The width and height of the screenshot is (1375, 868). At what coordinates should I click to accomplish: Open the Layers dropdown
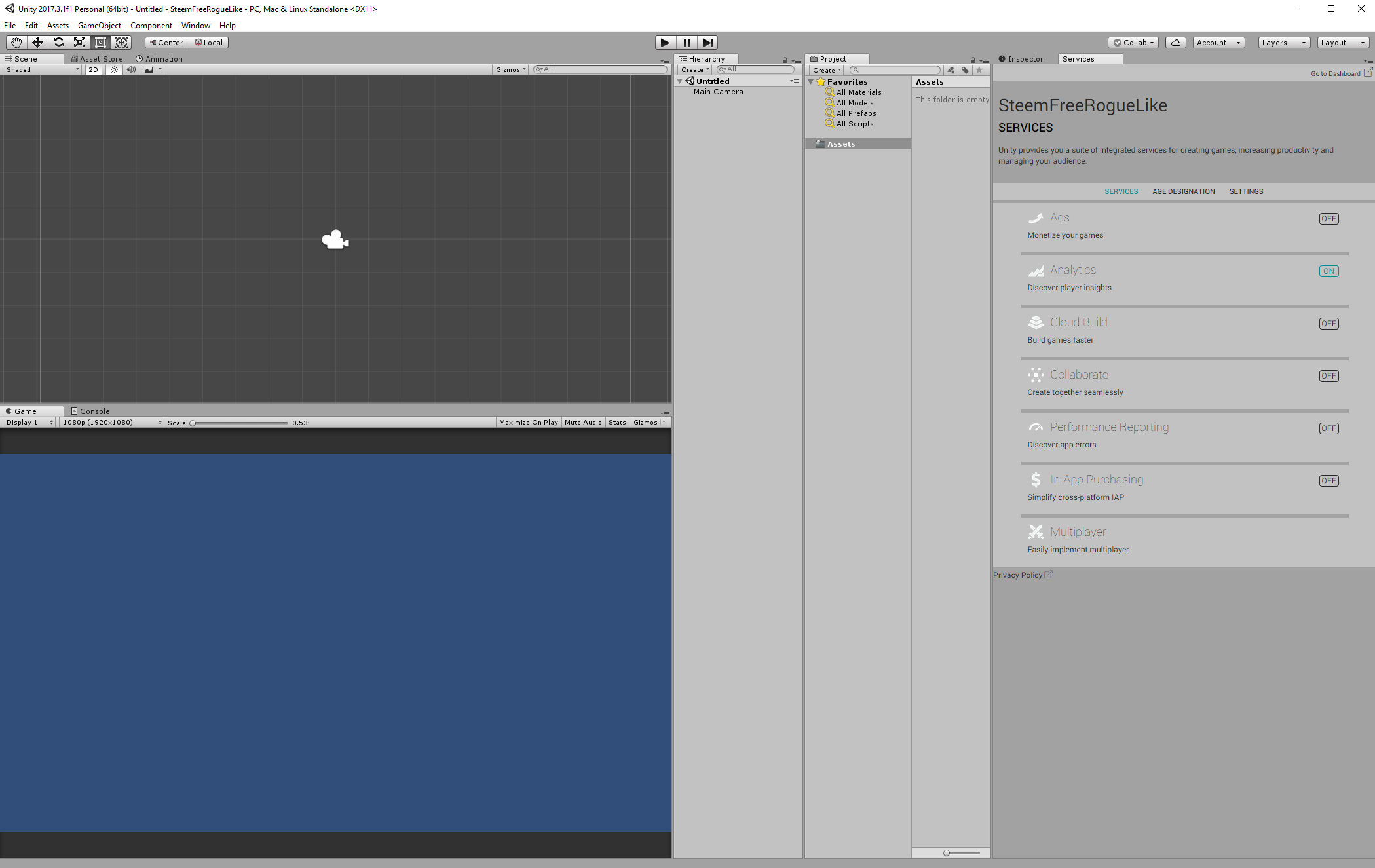click(1284, 43)
